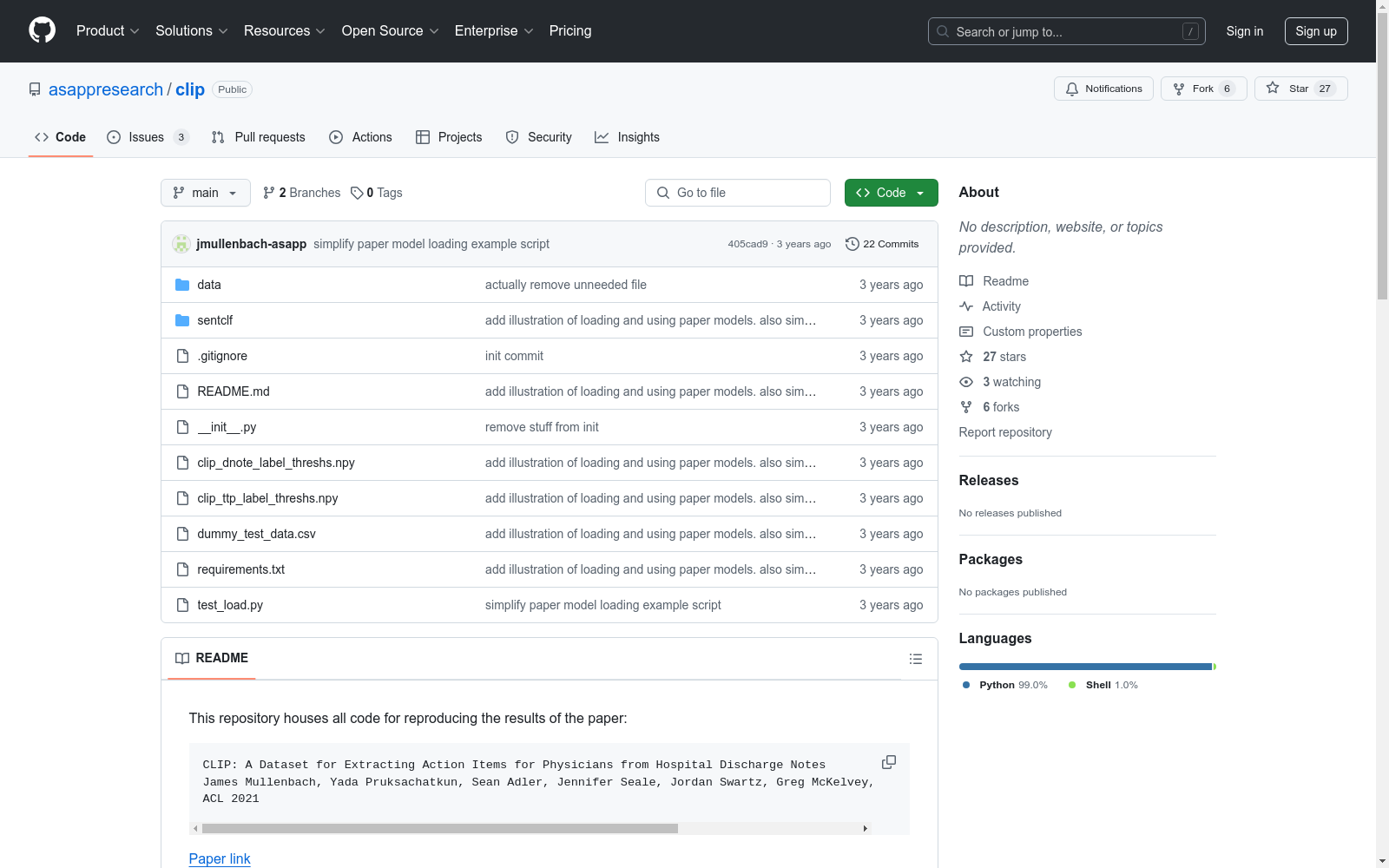Click the Search or jump to field
This screenshot has height=868, width=1389.
(x=1067, y=31)
